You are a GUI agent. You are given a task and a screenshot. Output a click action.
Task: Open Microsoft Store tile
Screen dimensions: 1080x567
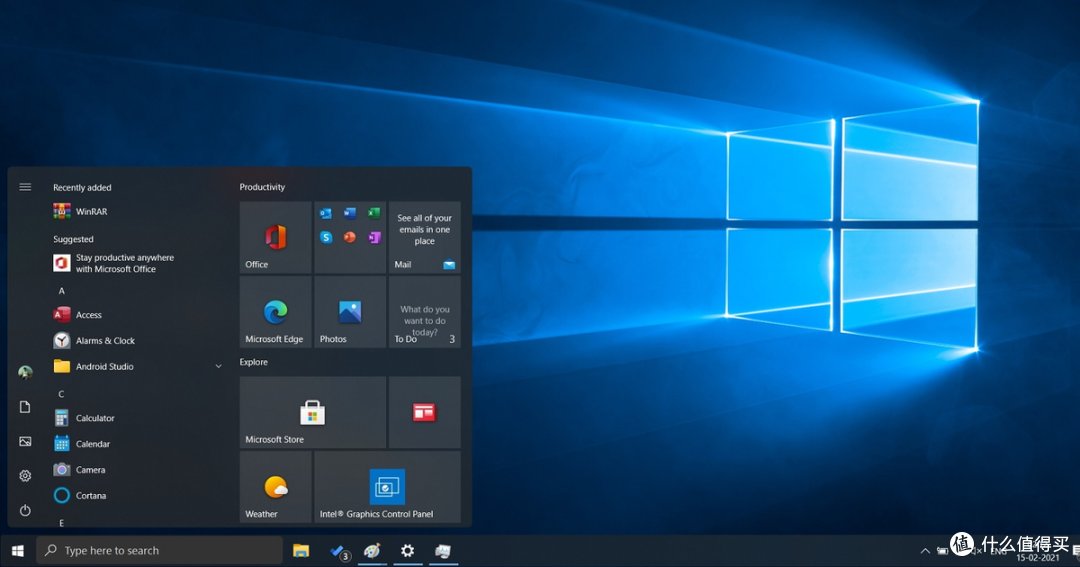(313, 412)
